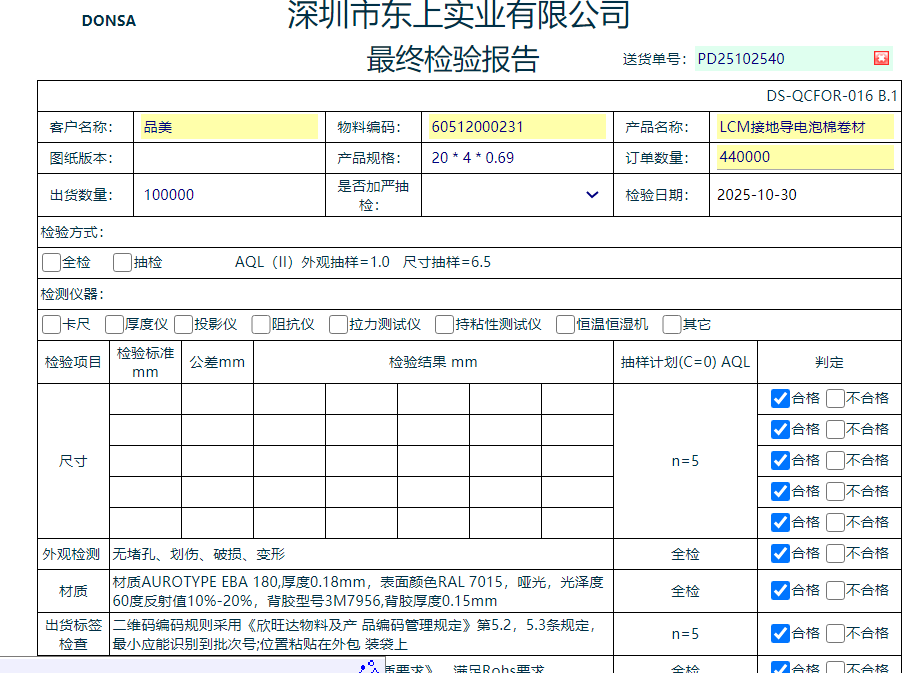This screenshot has width=924, height=673.
Task: Check 不合格 for 出货标签检查 row
Action: click(836, 633)
